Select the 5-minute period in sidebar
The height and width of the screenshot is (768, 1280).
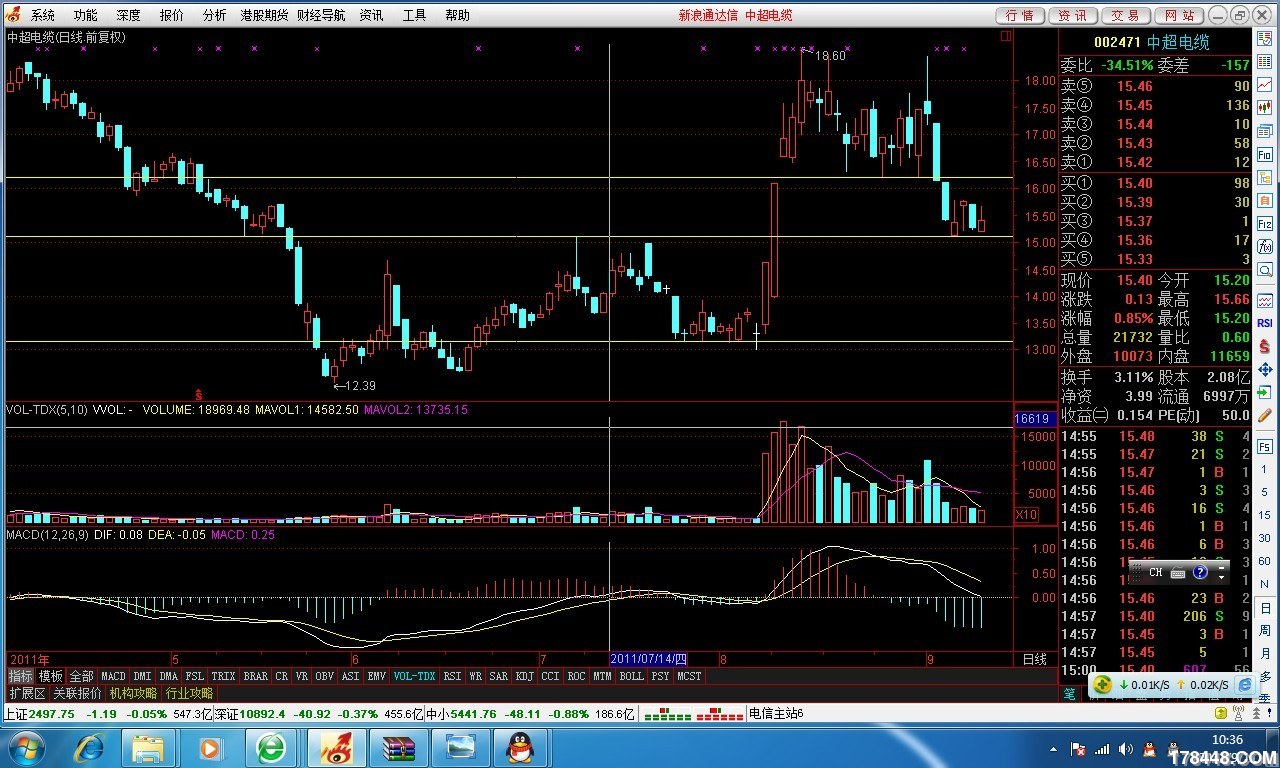click(1265, 491)
